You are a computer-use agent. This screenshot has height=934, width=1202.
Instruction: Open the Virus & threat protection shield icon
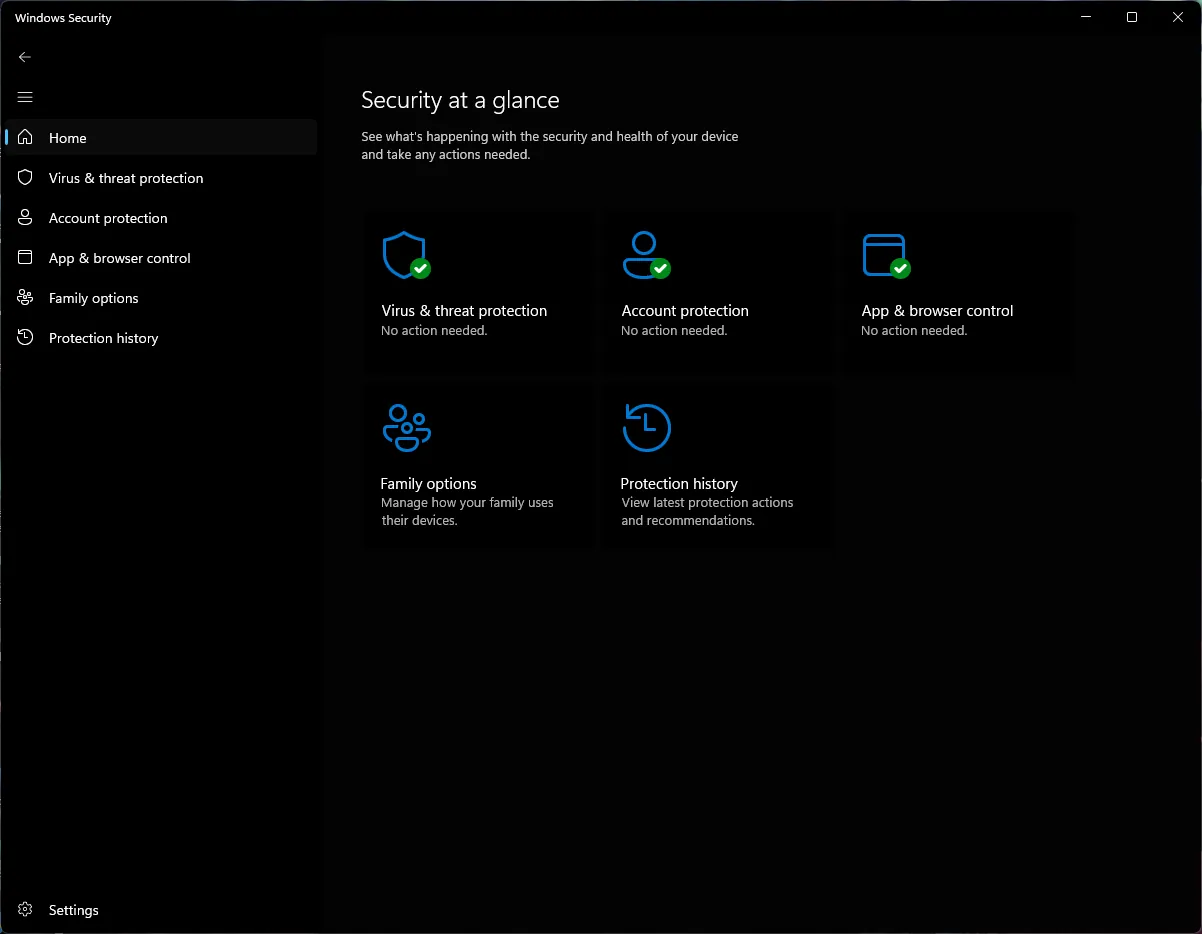pos(405,253)
